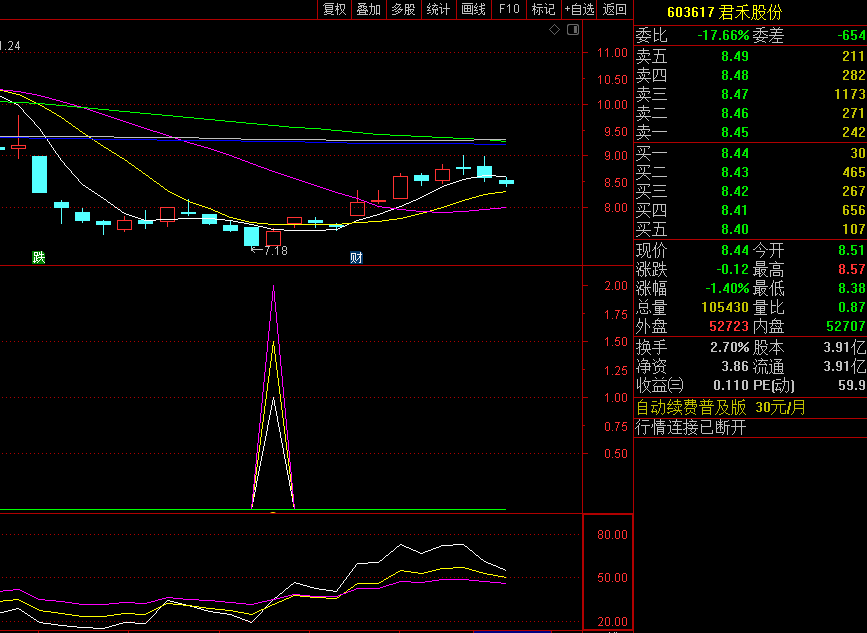The height and width of the screenshot is (633, 867).
Task: Select the 买五 price 8.40
Action: coord(735,229)
